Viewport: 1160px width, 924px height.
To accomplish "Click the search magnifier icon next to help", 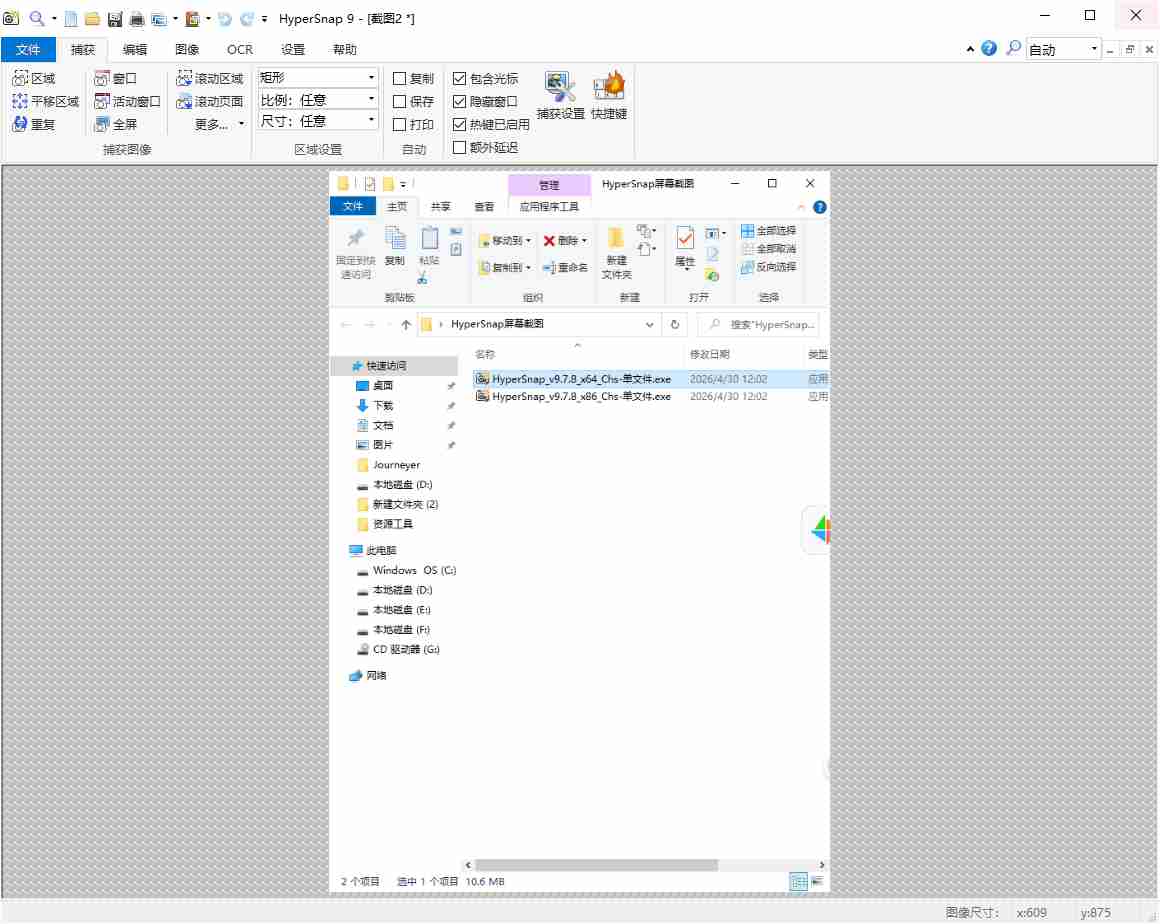I will (x=1013, y=48).
